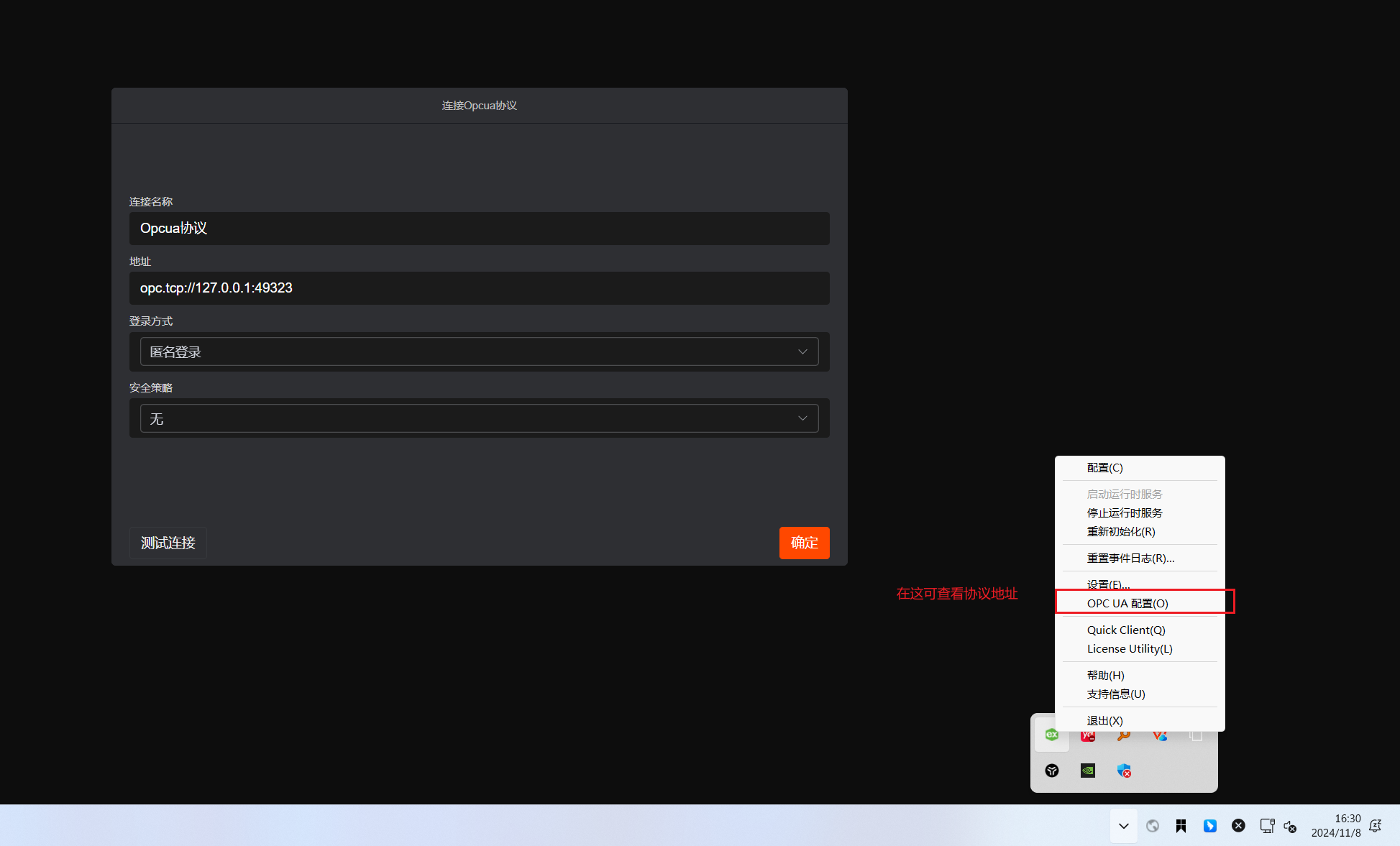The height and width of the screenshot is (846, 1400).
Task: Open License Utility(L) from menu
Action: pos(1130,648)
